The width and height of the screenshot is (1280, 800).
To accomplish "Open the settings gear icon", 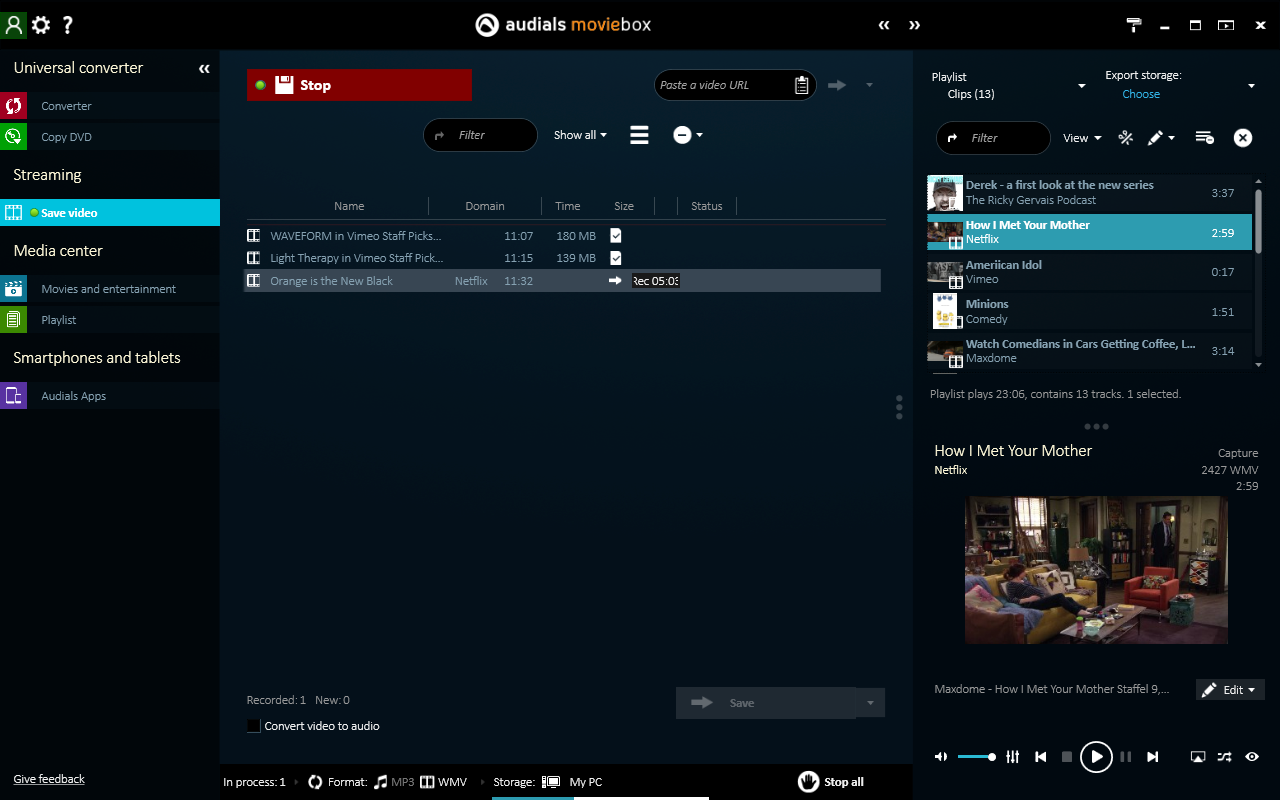I will point(41,25).
